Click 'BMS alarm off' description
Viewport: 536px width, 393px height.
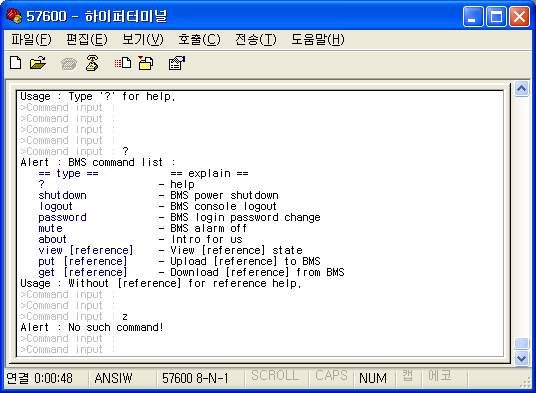(x=208, y=228)
